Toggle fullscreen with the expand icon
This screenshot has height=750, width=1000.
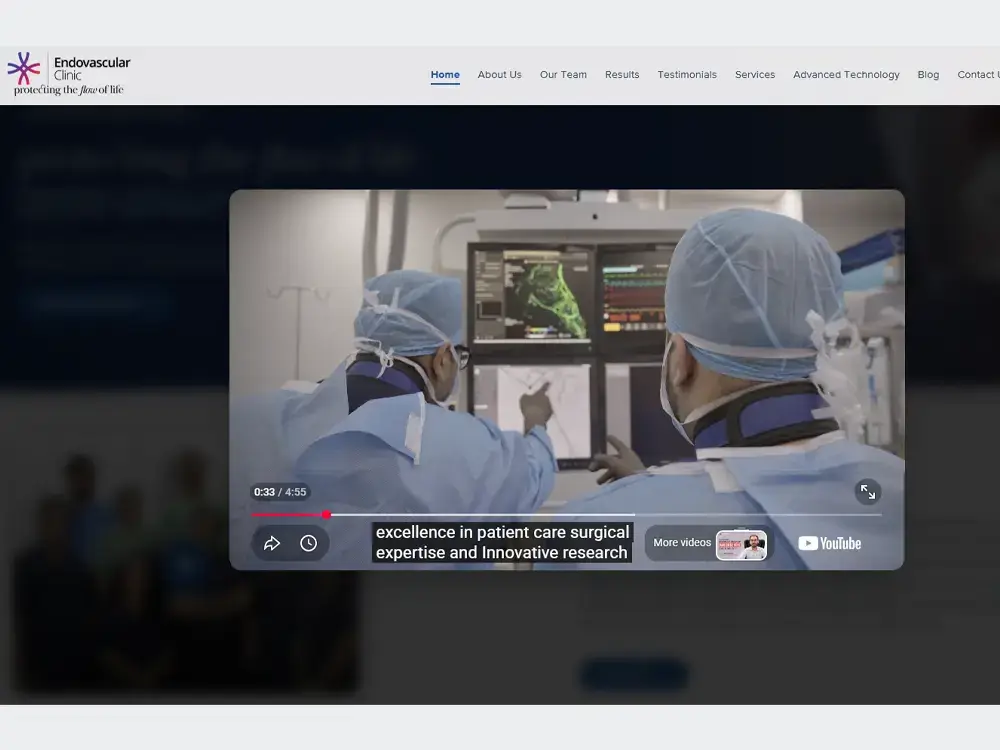(x=867, y=492)
